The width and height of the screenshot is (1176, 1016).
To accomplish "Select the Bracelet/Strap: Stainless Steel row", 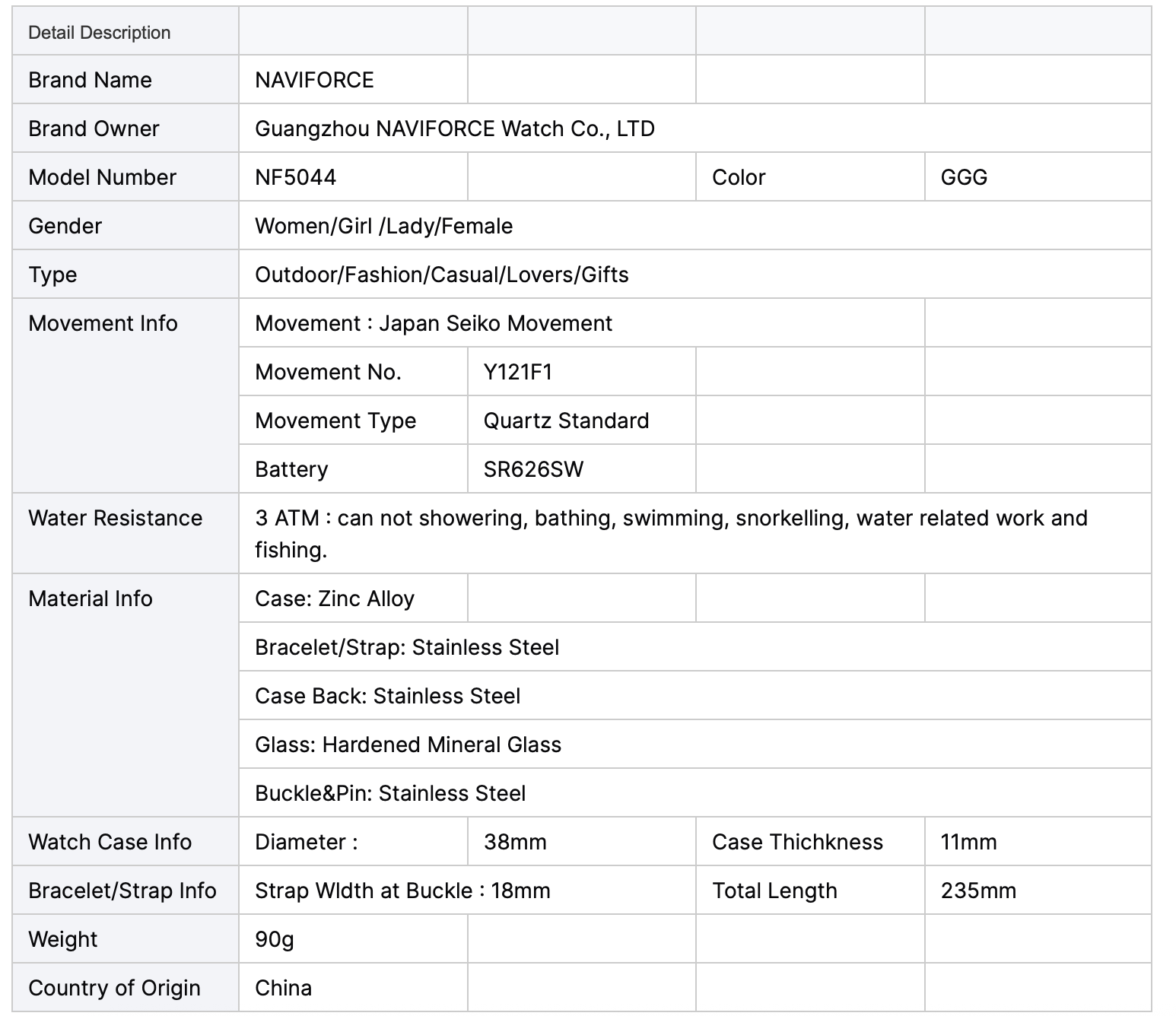I will point(695,646).
